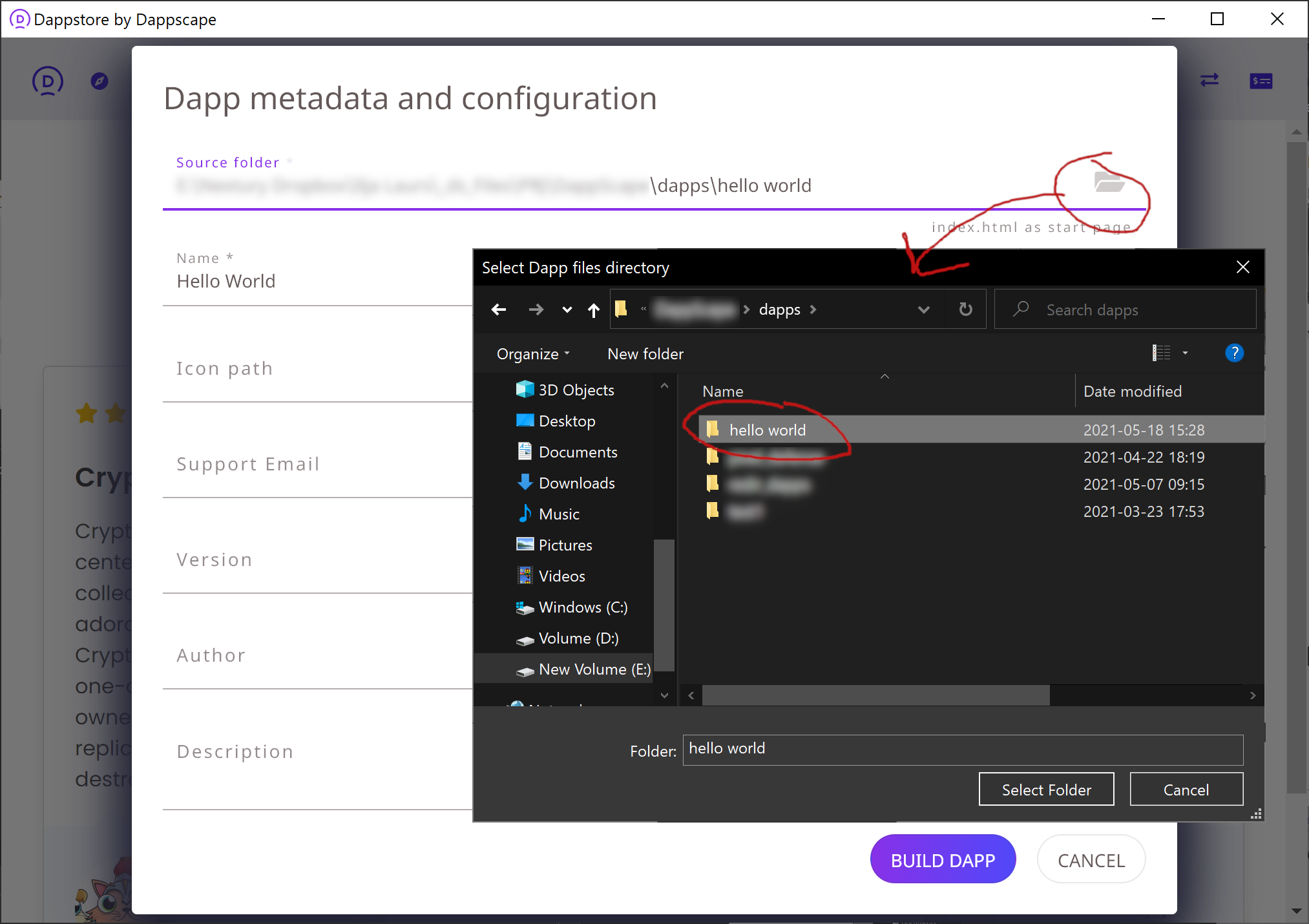This screenshot has width=1309, height=924.
Task: Go up one folder level
Action: (594, 310)
